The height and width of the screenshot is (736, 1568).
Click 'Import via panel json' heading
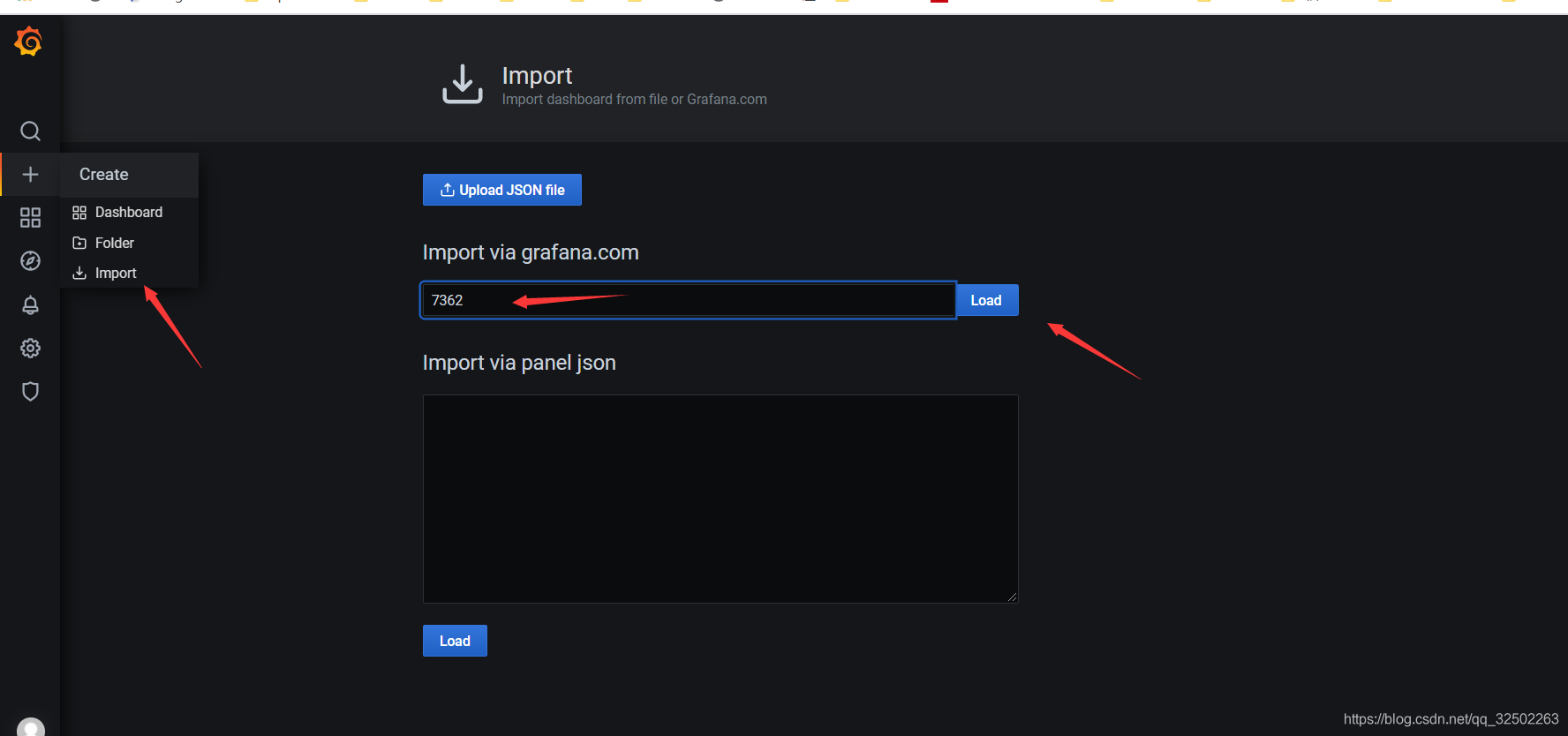519,363
